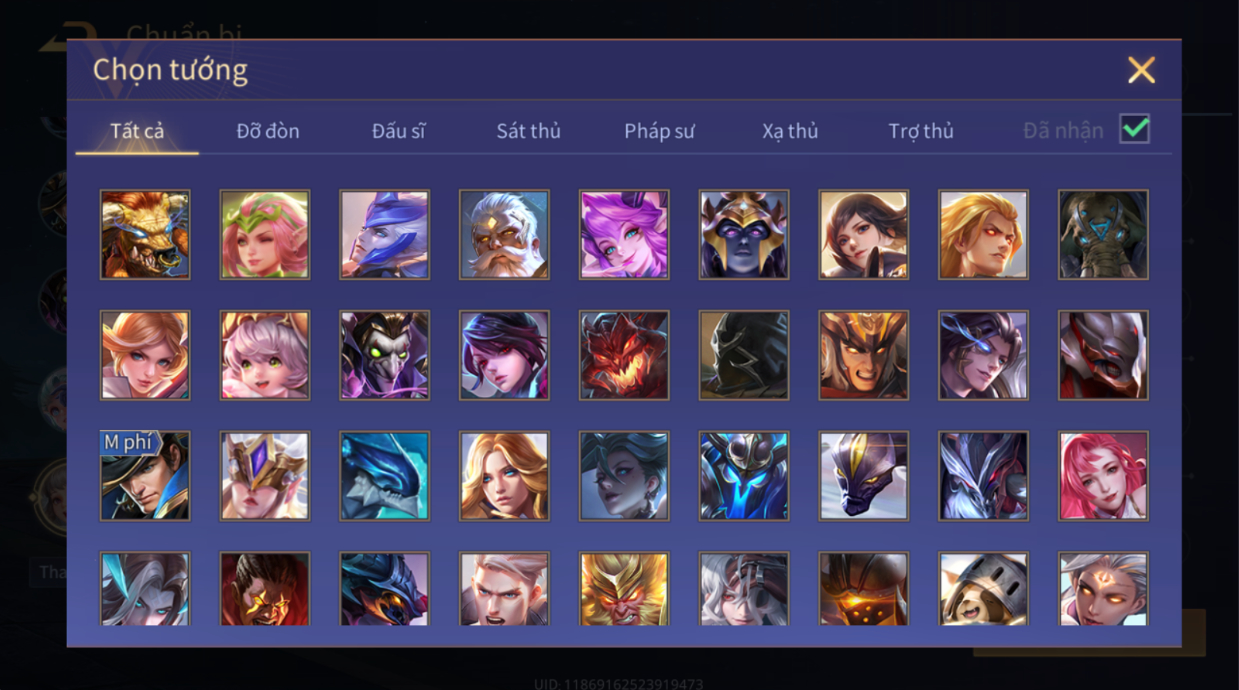Select the elephant-masked hero portrait
Image resolution: width=1239 pixels, height=690 pixels.
point(1103,234)
